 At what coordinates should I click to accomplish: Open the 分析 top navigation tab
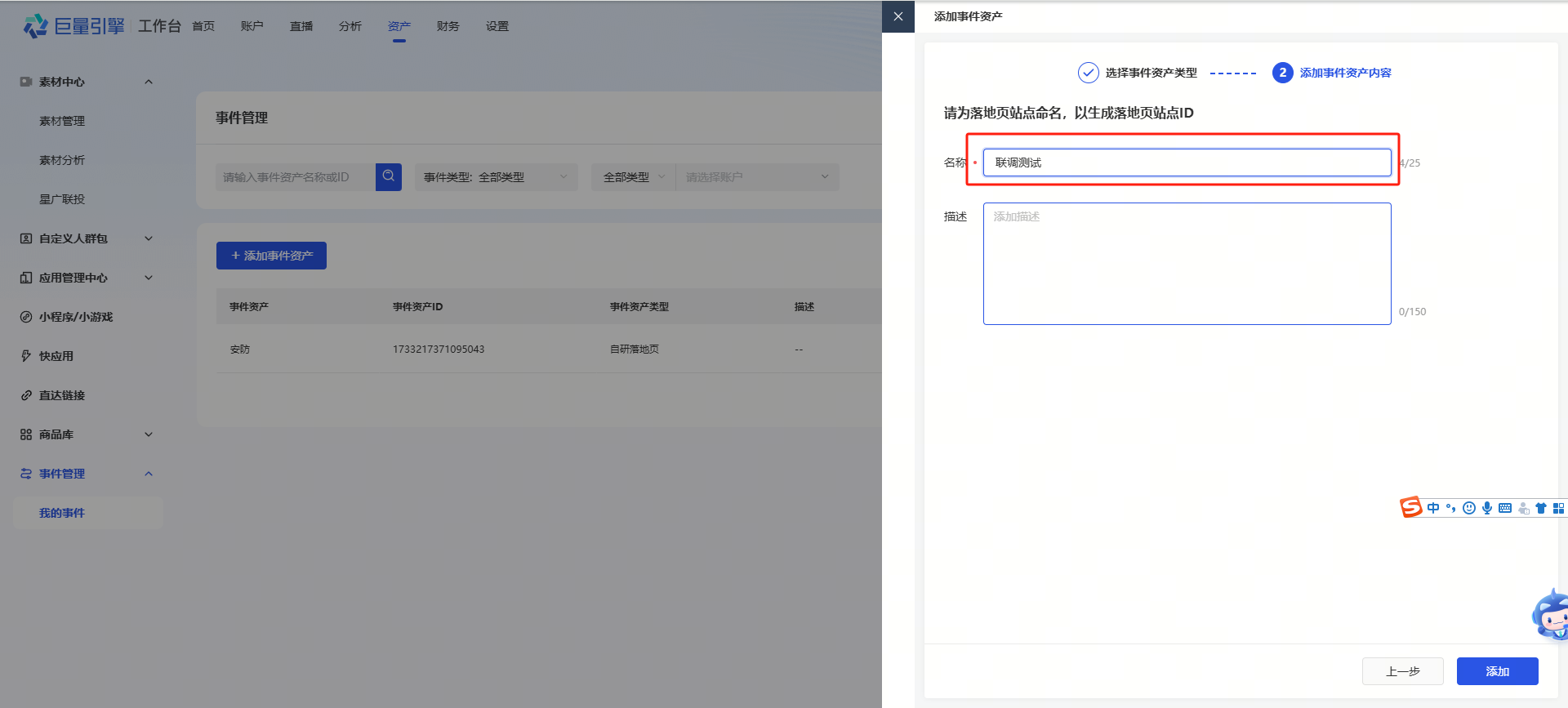click(x=350, y=26)
